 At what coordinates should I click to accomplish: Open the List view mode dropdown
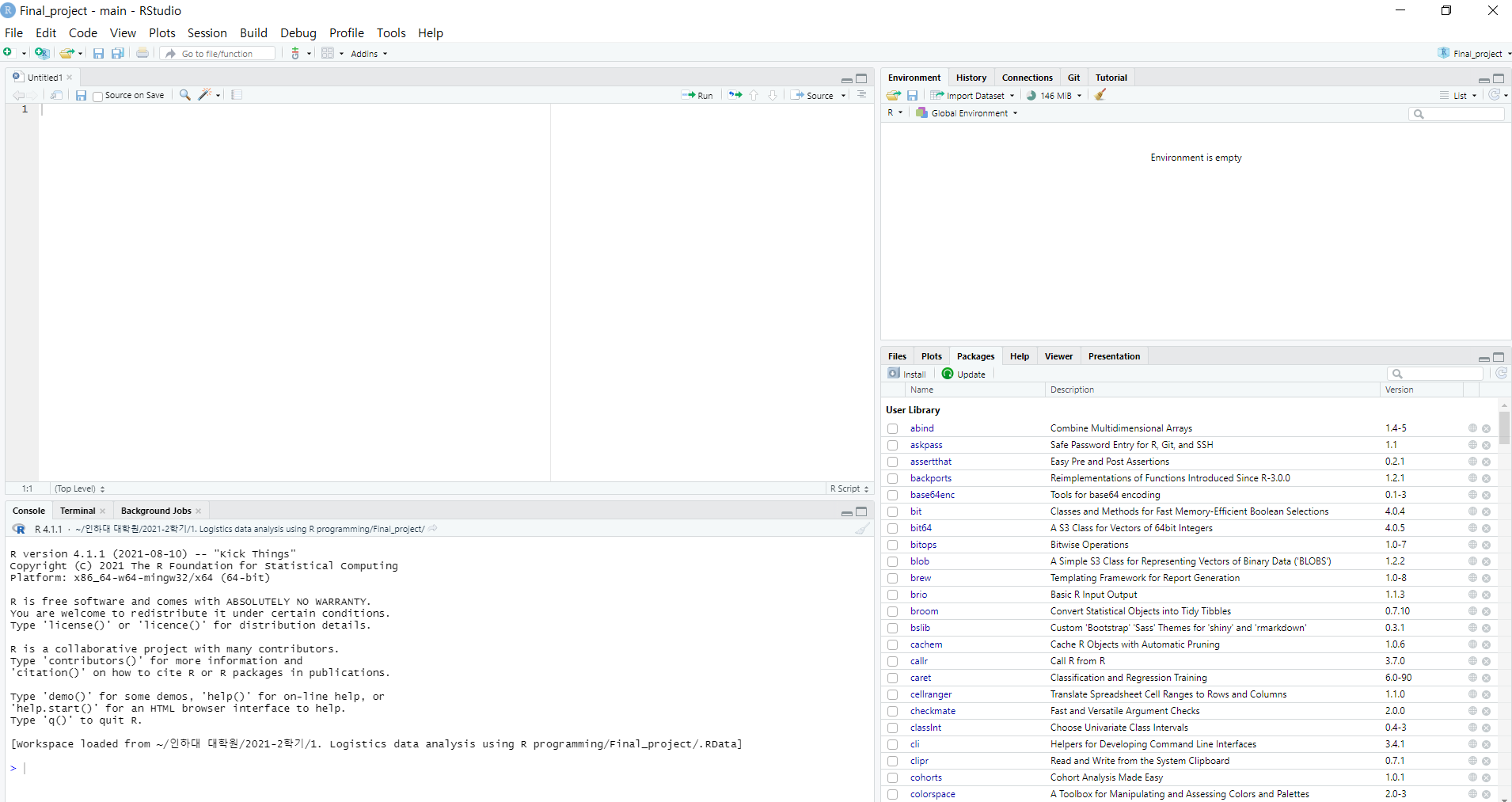coord(1458,95)
